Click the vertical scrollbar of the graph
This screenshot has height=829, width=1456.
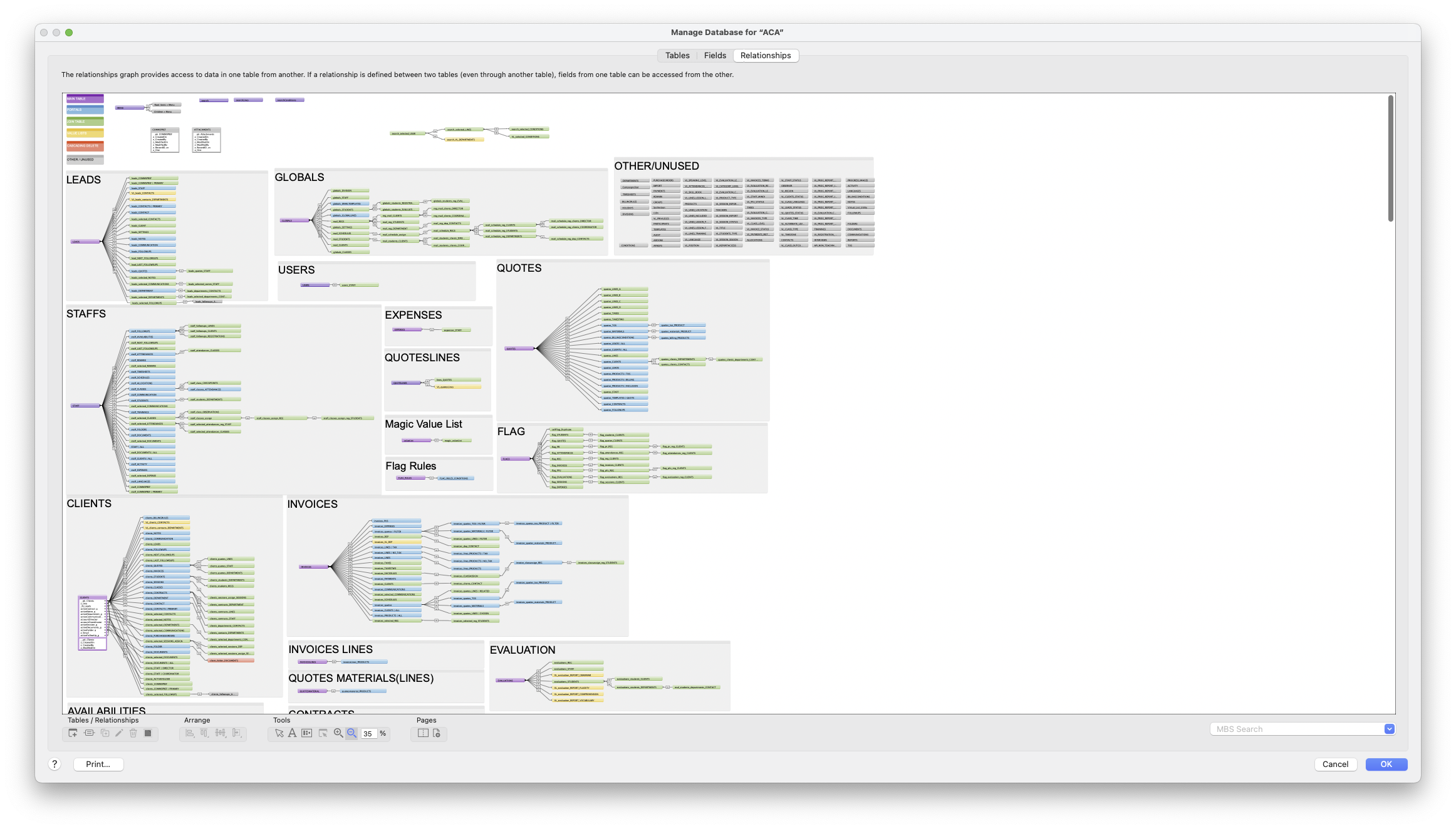(1390, 158)
